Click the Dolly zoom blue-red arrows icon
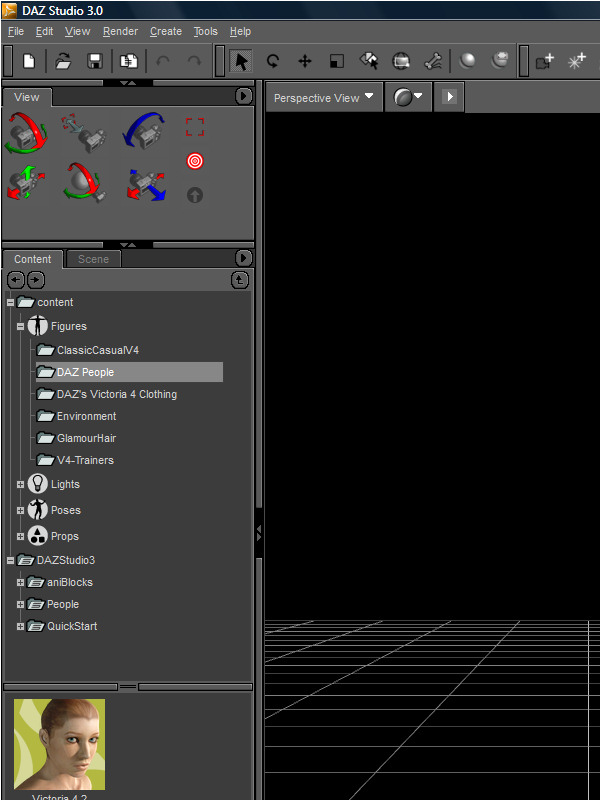The width and height of the screenshot is (600, 800). coord(146,185)
